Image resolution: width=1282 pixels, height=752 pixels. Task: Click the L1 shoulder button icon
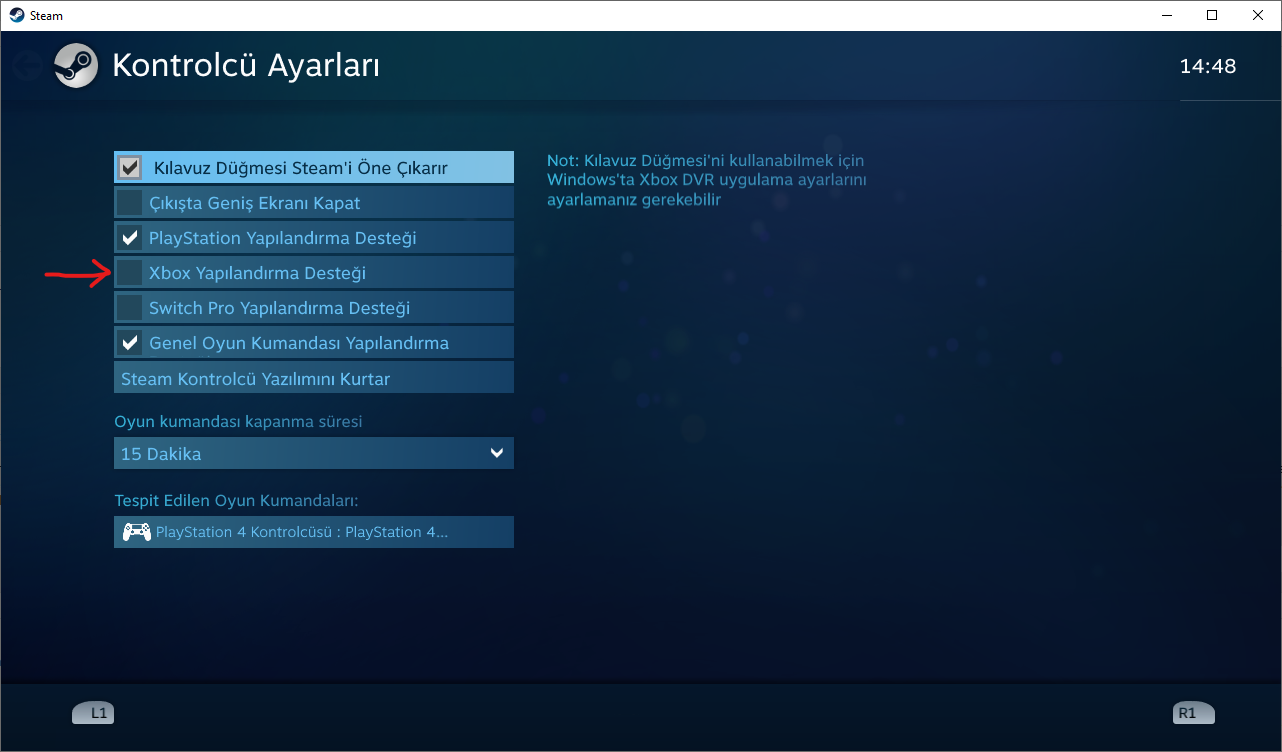click(x=93, y=713)
